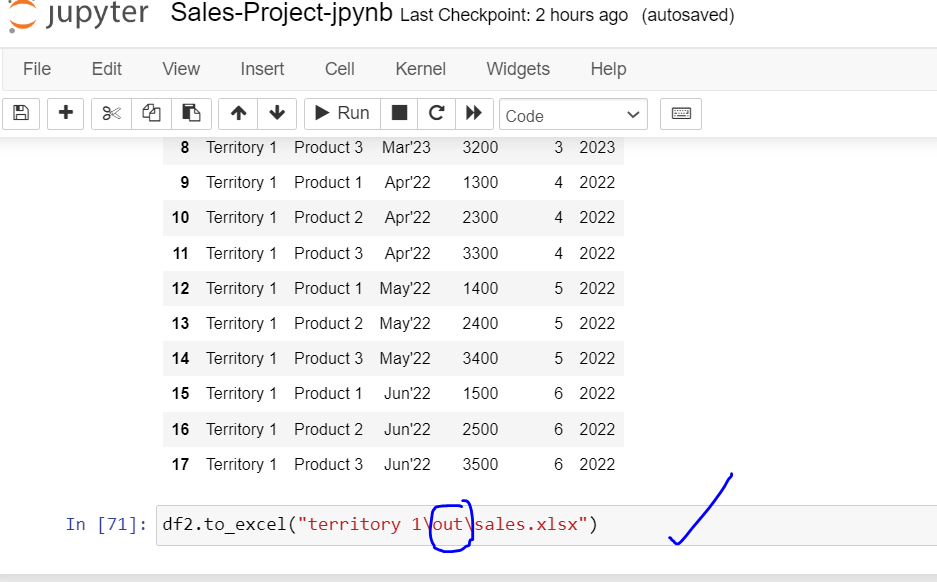Insert a cell below with plus icon
This screenshot has height=582, width=937.
[66, 113]
